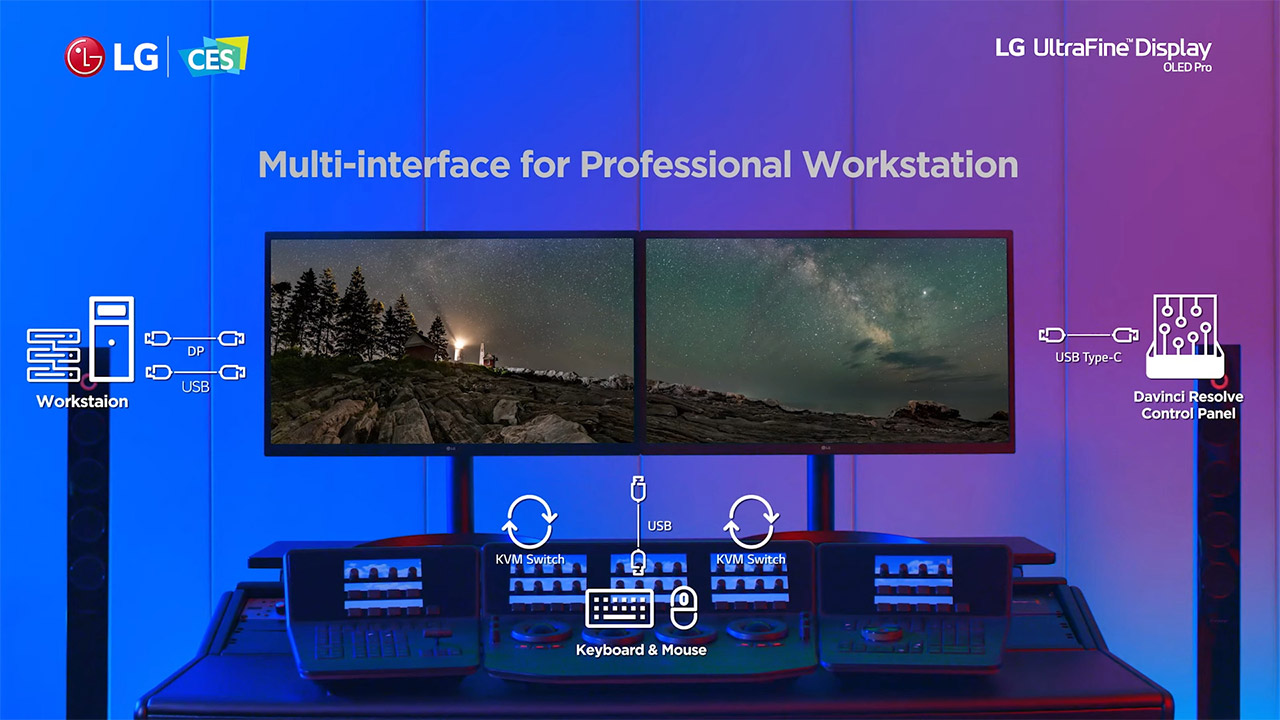The image size is (1280, 720).
Task: Click the "Keyboard & Mouse" label
Action: pyautogui.click(x=641, y=650)
